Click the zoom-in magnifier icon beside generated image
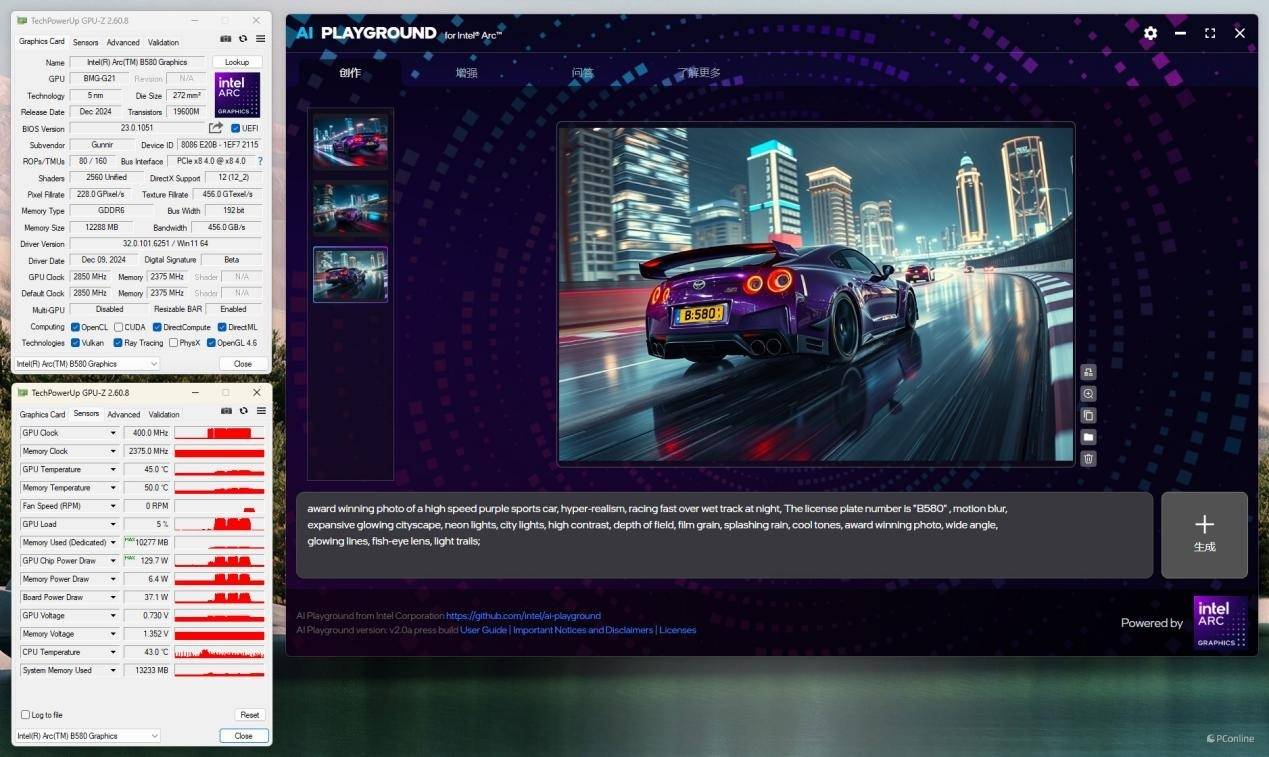 tap(1088, 394)
